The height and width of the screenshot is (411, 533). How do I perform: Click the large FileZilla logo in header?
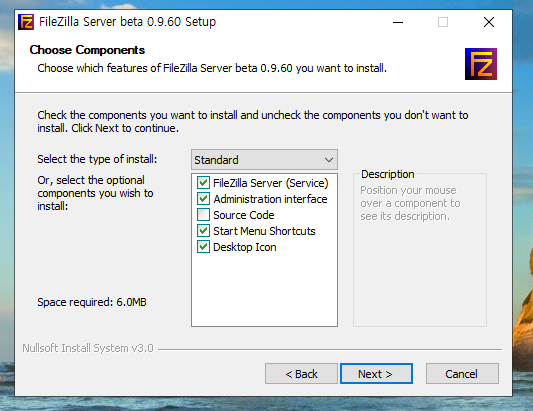[x=481, y=64]
